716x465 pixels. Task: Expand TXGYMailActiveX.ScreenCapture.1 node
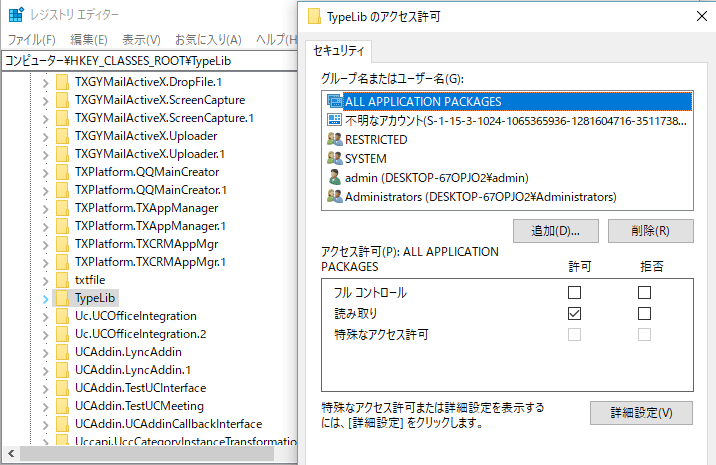pyautogui.click(x=45, y=119)
